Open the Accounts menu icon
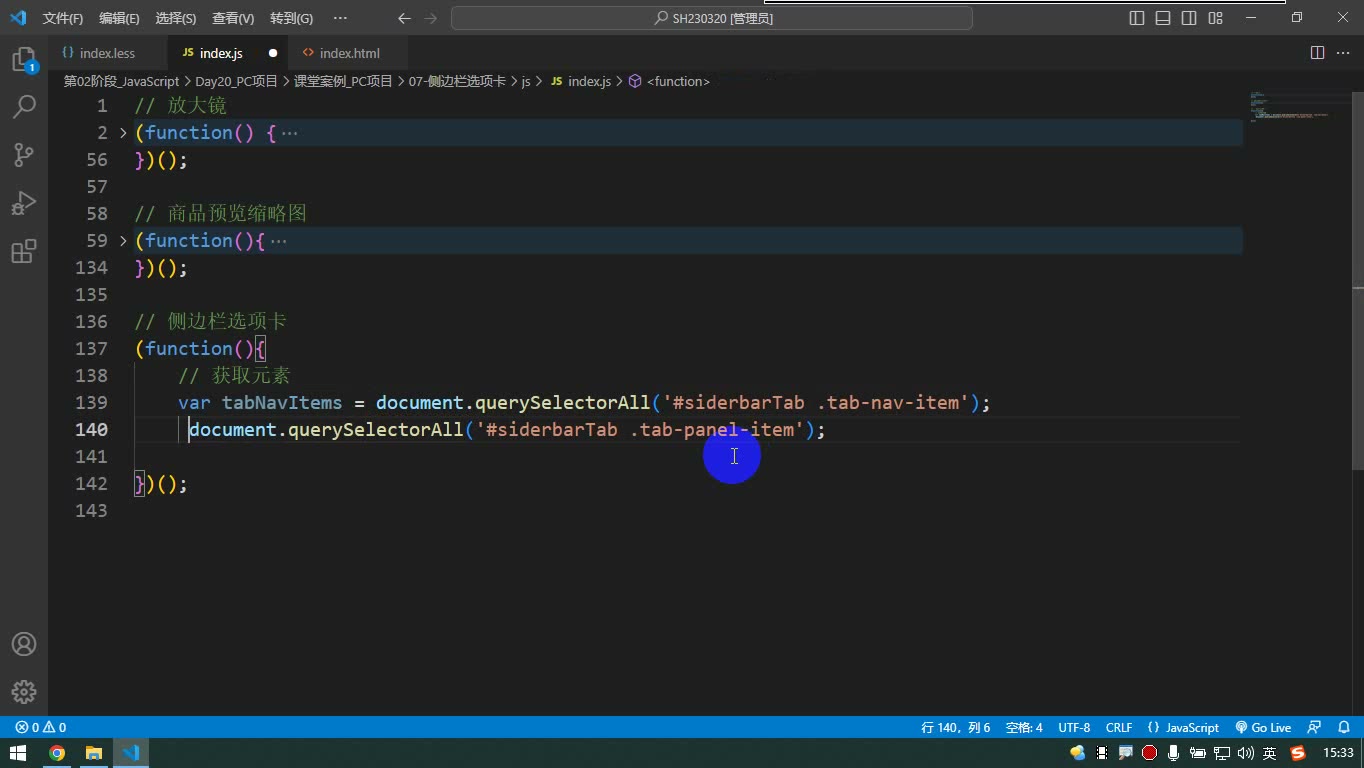This screenshot has width=1364, height=768. coord(24,644)
